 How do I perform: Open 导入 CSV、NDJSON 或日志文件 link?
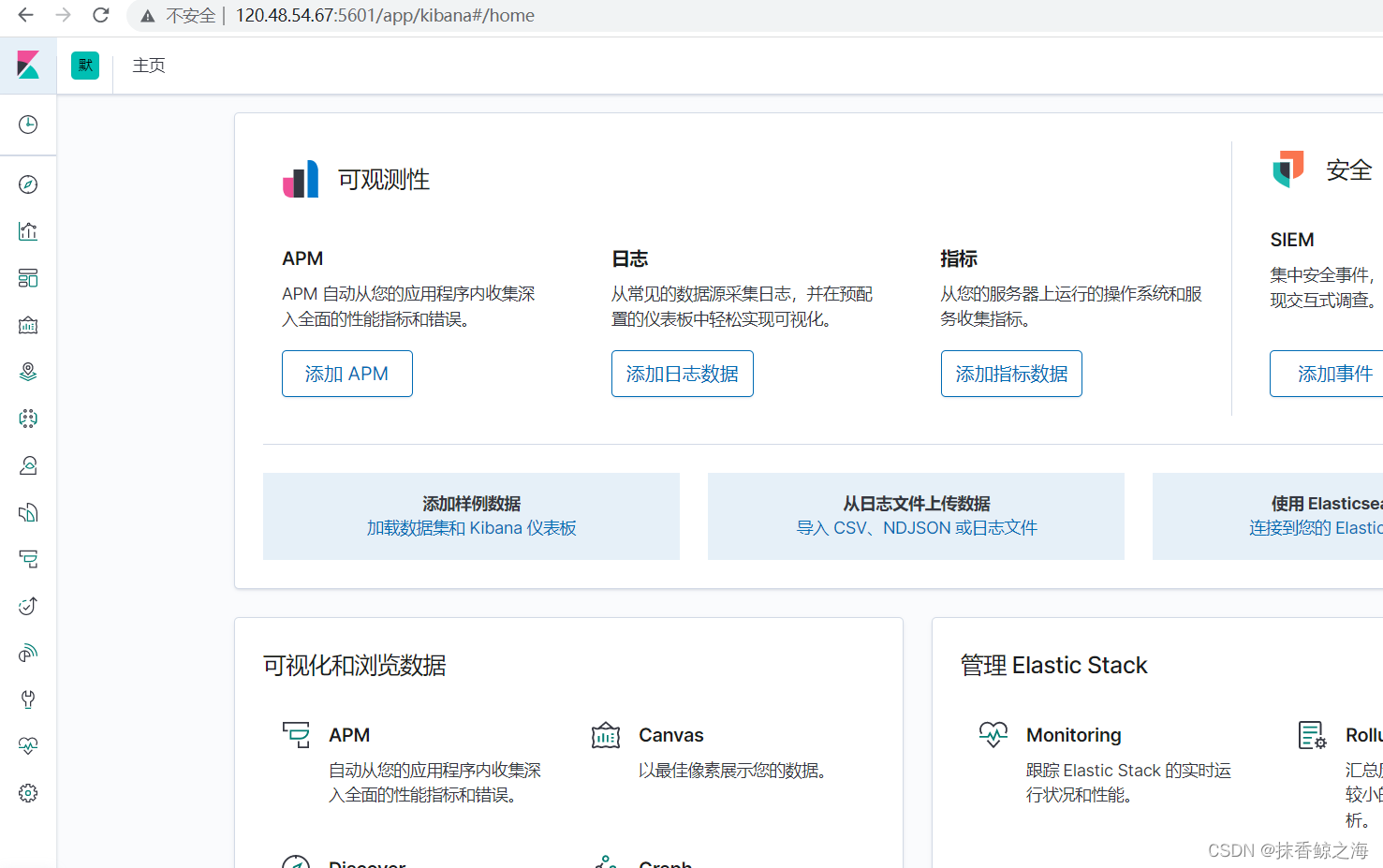pos(917,528)
